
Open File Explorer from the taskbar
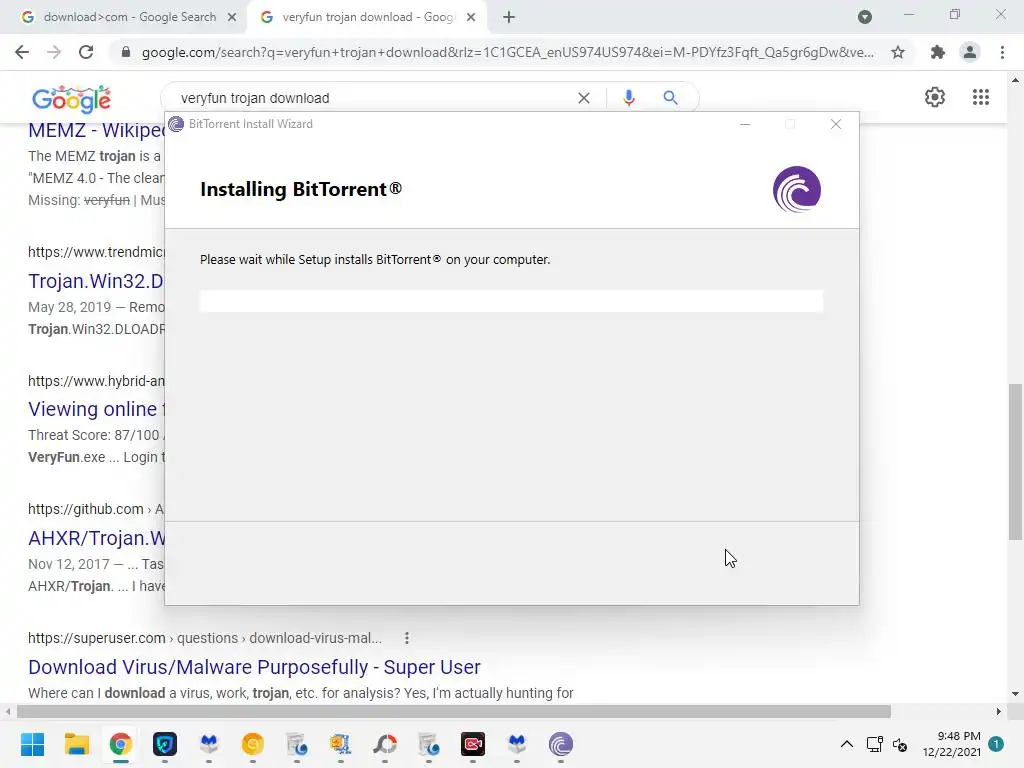(76, 744)
